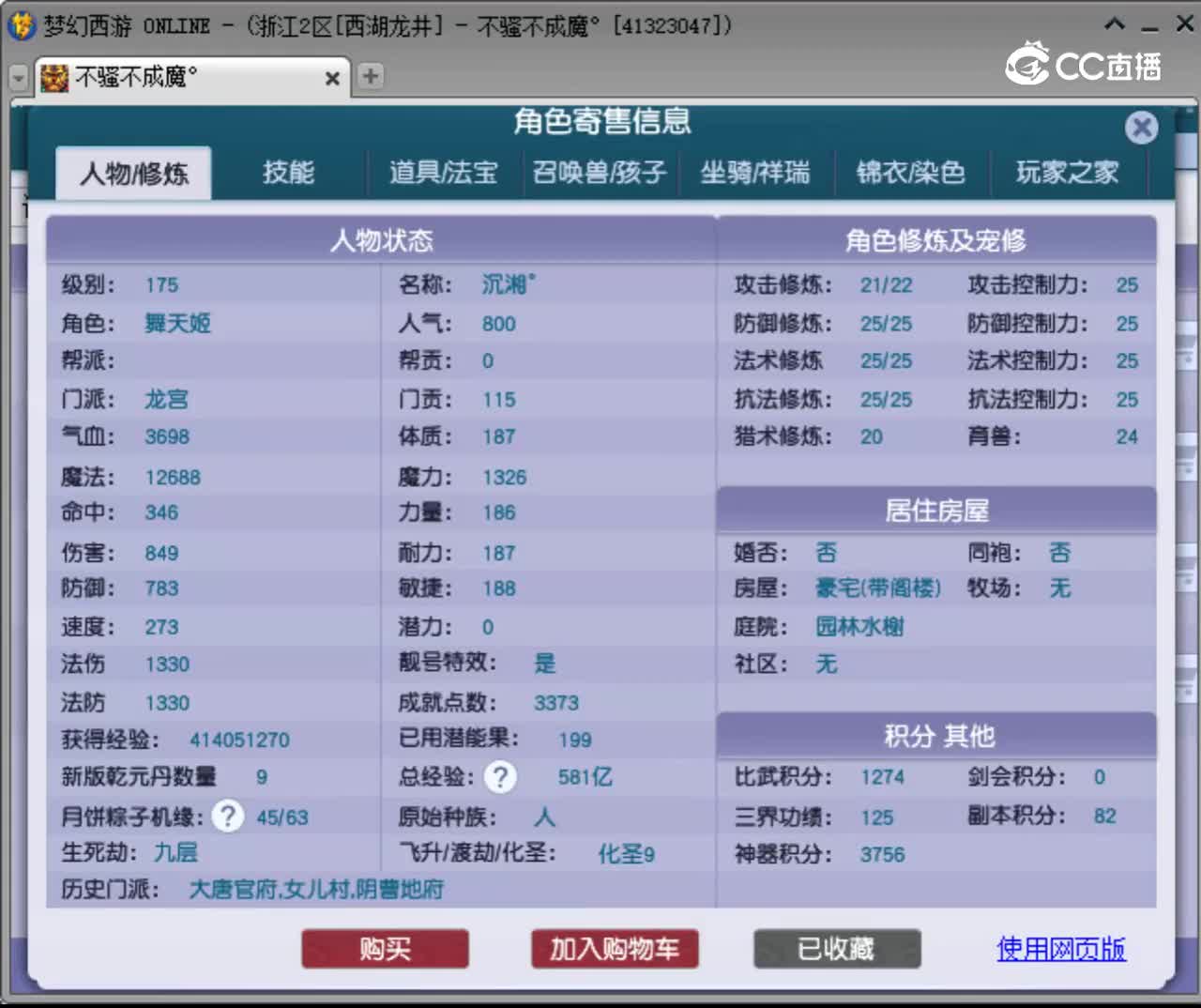
Task: Open the 使用网页版 link
Action: (1061, 949)
